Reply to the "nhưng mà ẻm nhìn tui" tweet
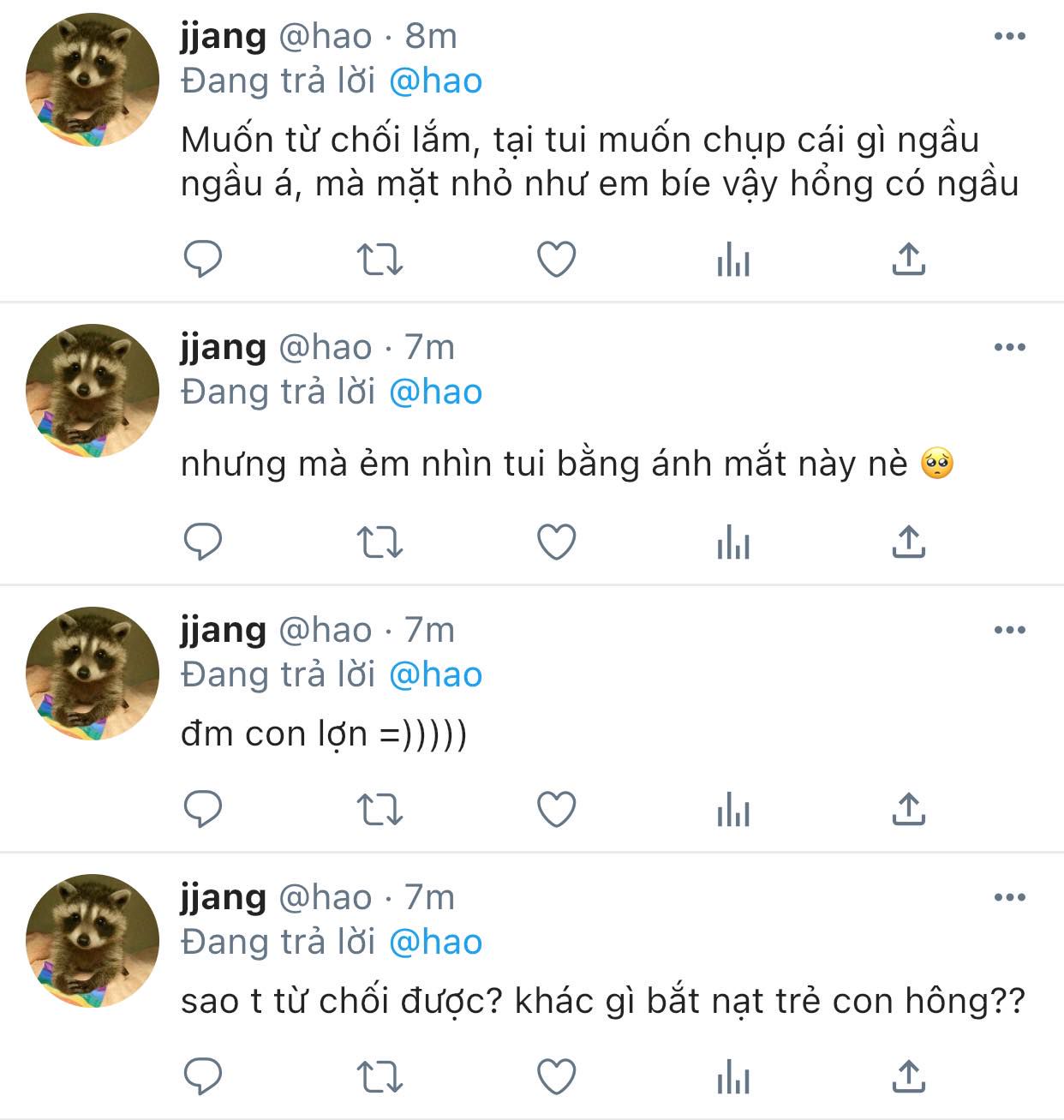This screenshot has width=1064, height=1120. (203, 542)
